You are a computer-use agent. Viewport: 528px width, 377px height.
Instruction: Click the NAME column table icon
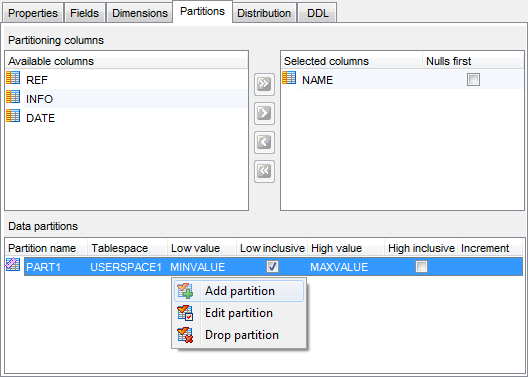[x=289, y=78]
